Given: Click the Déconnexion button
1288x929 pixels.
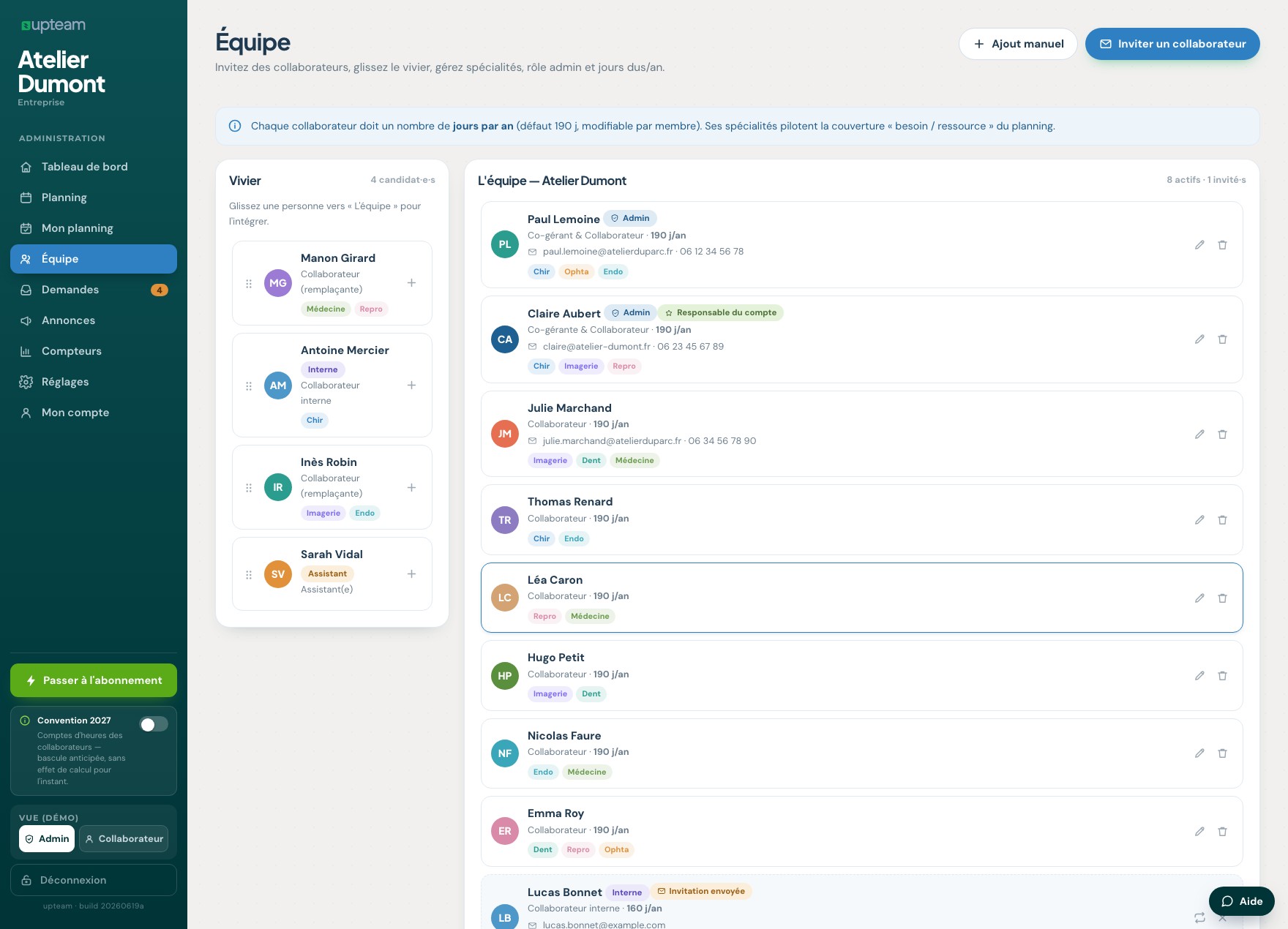Looking at the screenshot, I should (x=94, y=880).
